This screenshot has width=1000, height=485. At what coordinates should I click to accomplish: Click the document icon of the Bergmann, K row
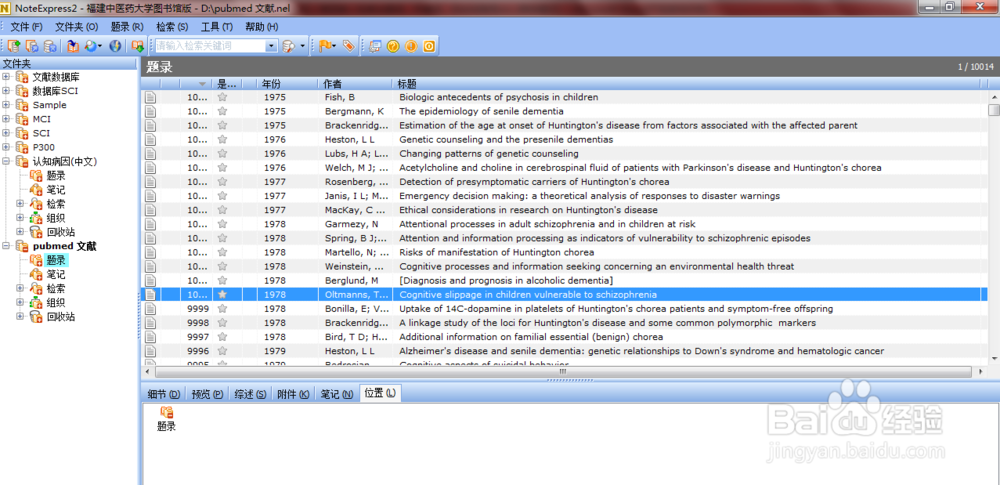pyautogui.click(x=150, y=111)
